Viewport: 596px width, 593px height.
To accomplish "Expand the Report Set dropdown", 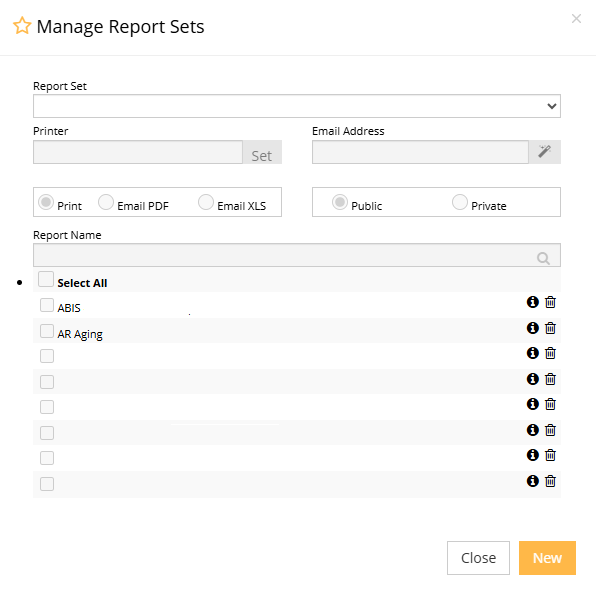I will [297, 106].
